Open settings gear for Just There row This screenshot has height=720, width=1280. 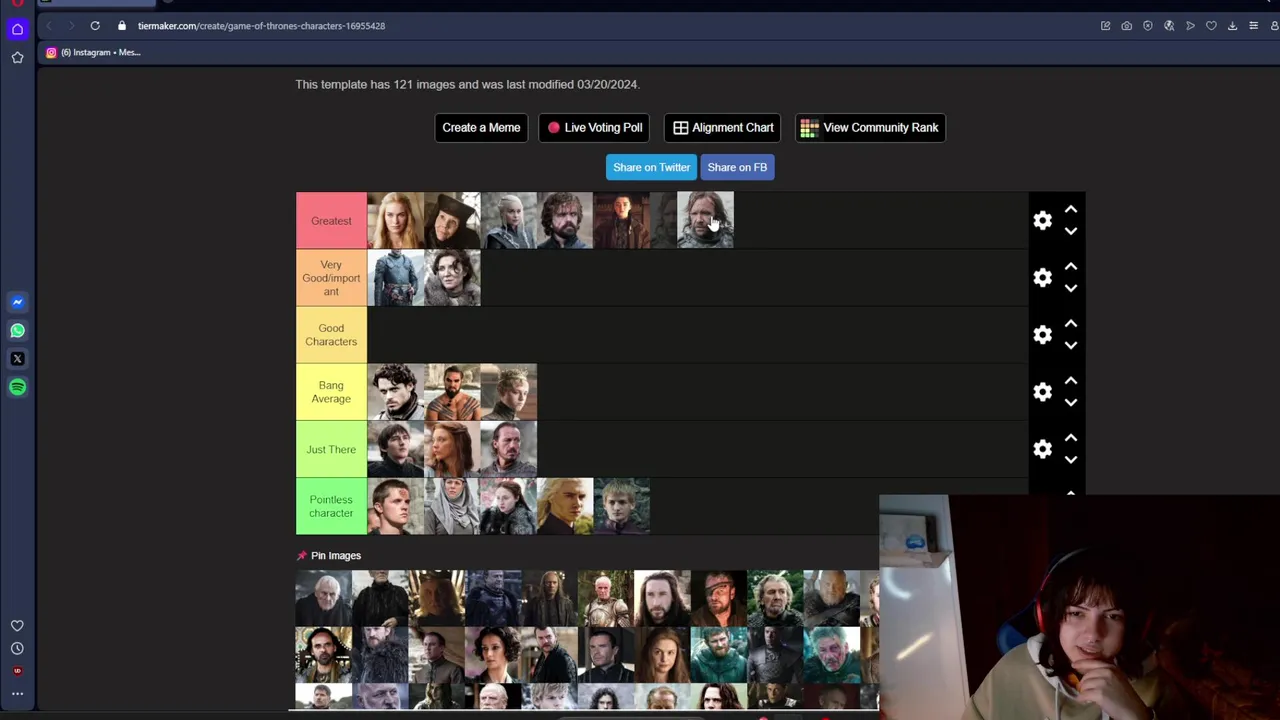coord(1043,449)
